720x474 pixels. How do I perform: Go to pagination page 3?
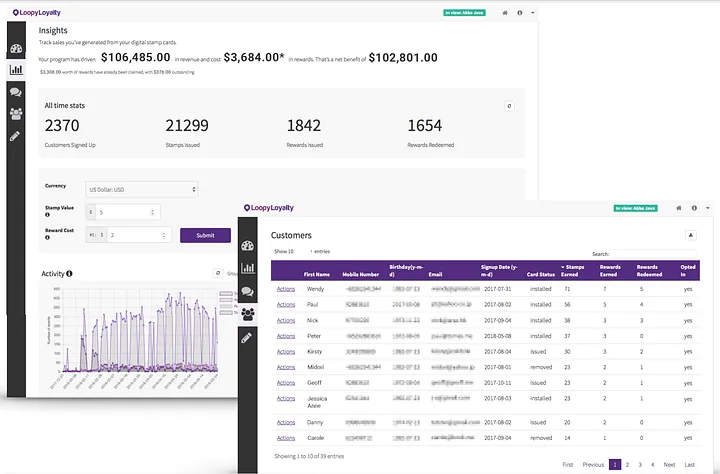point(640,464)
